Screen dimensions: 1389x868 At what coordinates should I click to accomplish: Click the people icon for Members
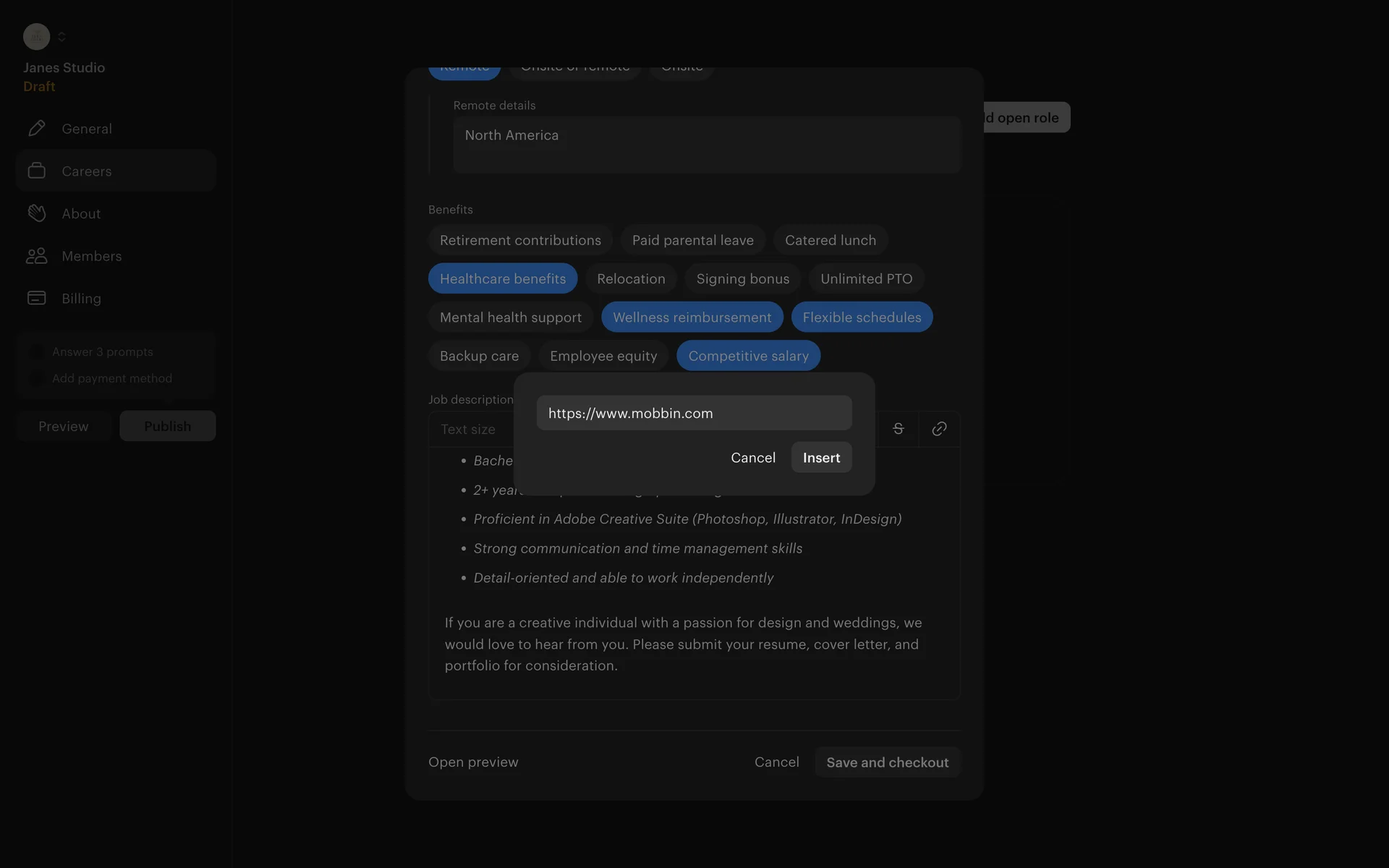(x=37, y=256)
